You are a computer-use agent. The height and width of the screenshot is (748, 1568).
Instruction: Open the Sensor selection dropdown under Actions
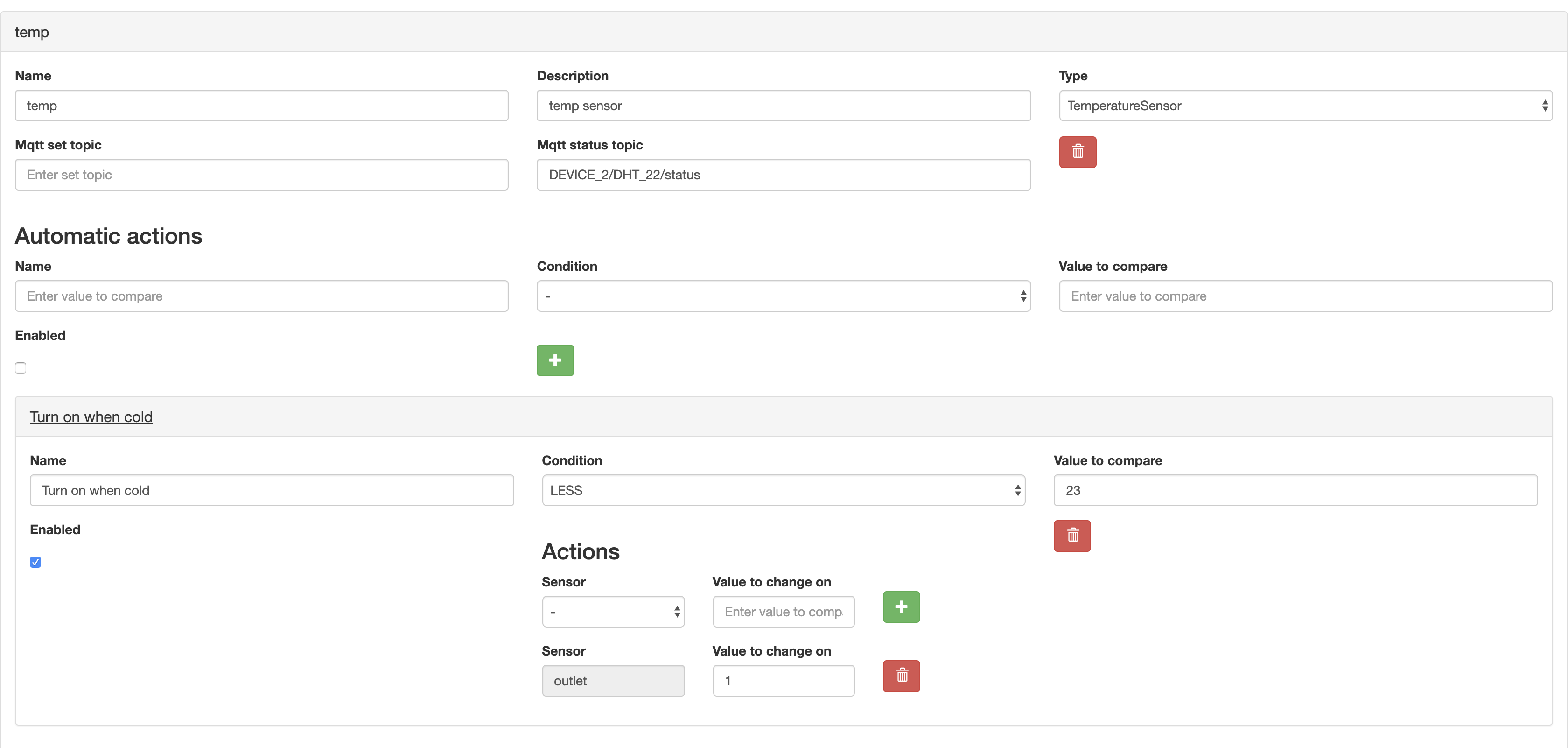(612, 612)
